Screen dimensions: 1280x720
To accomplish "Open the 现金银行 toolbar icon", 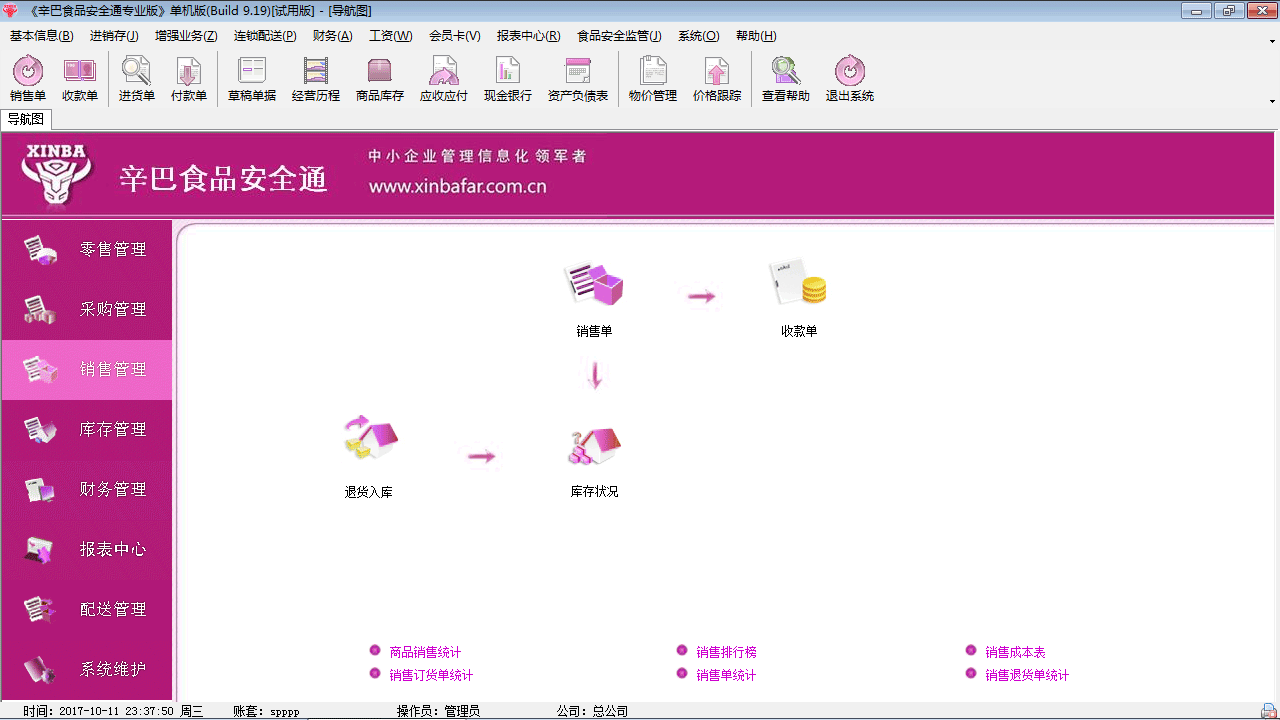I will pyautogui.click(x=508, y=79).
